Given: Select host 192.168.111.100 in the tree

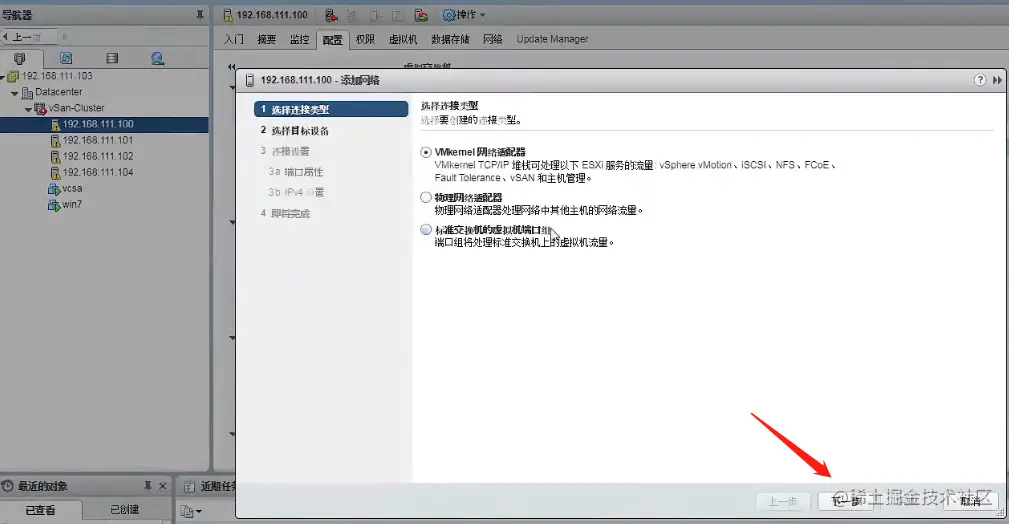Looking at the screenshot, I should [x=98, y=124].
